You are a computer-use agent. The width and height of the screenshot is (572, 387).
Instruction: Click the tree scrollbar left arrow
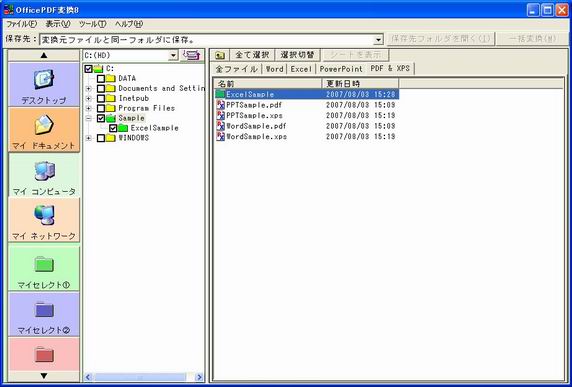88,377
